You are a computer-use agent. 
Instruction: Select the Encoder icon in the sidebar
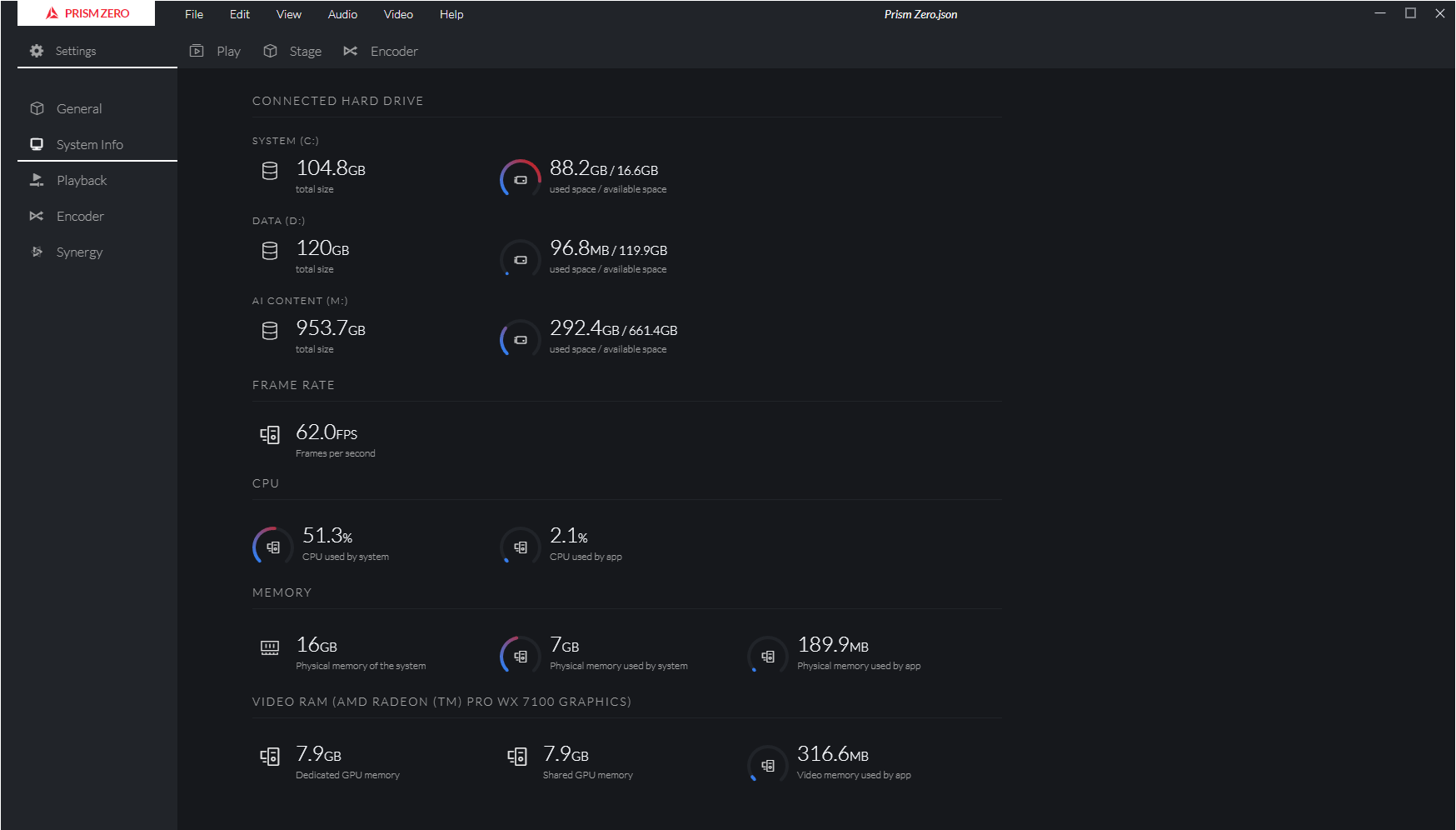37,216
